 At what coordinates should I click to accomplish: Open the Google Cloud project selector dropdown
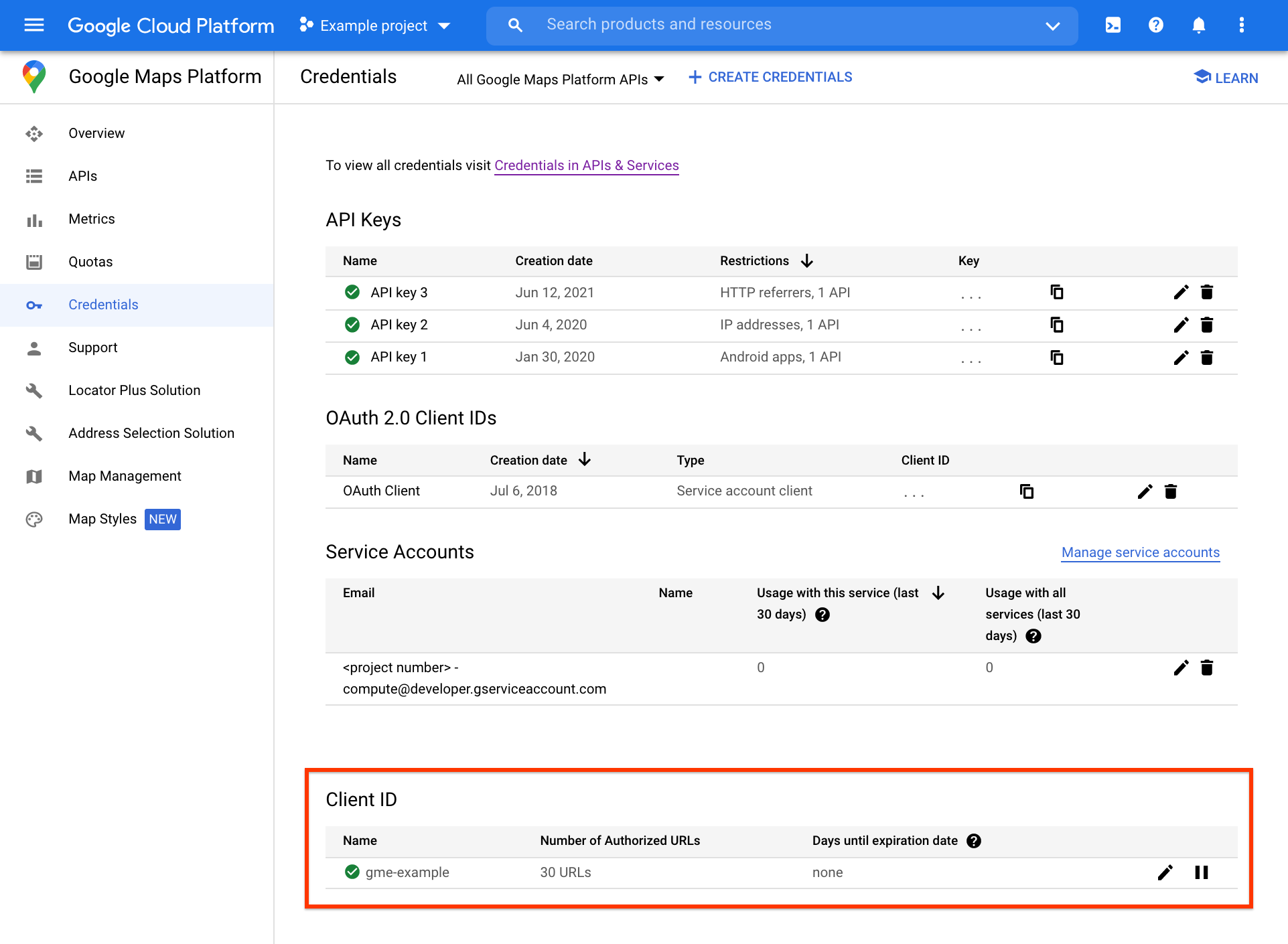[x=375, y=25]
